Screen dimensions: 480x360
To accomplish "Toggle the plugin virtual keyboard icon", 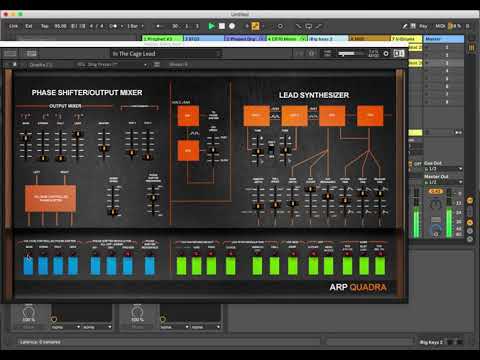I will click(398, 54).
